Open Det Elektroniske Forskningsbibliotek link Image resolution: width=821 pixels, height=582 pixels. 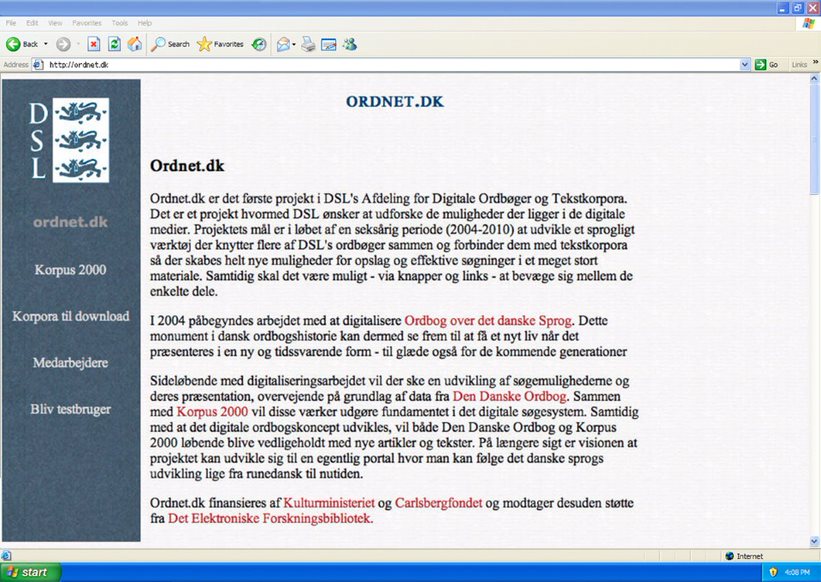[x=270, y=519]
